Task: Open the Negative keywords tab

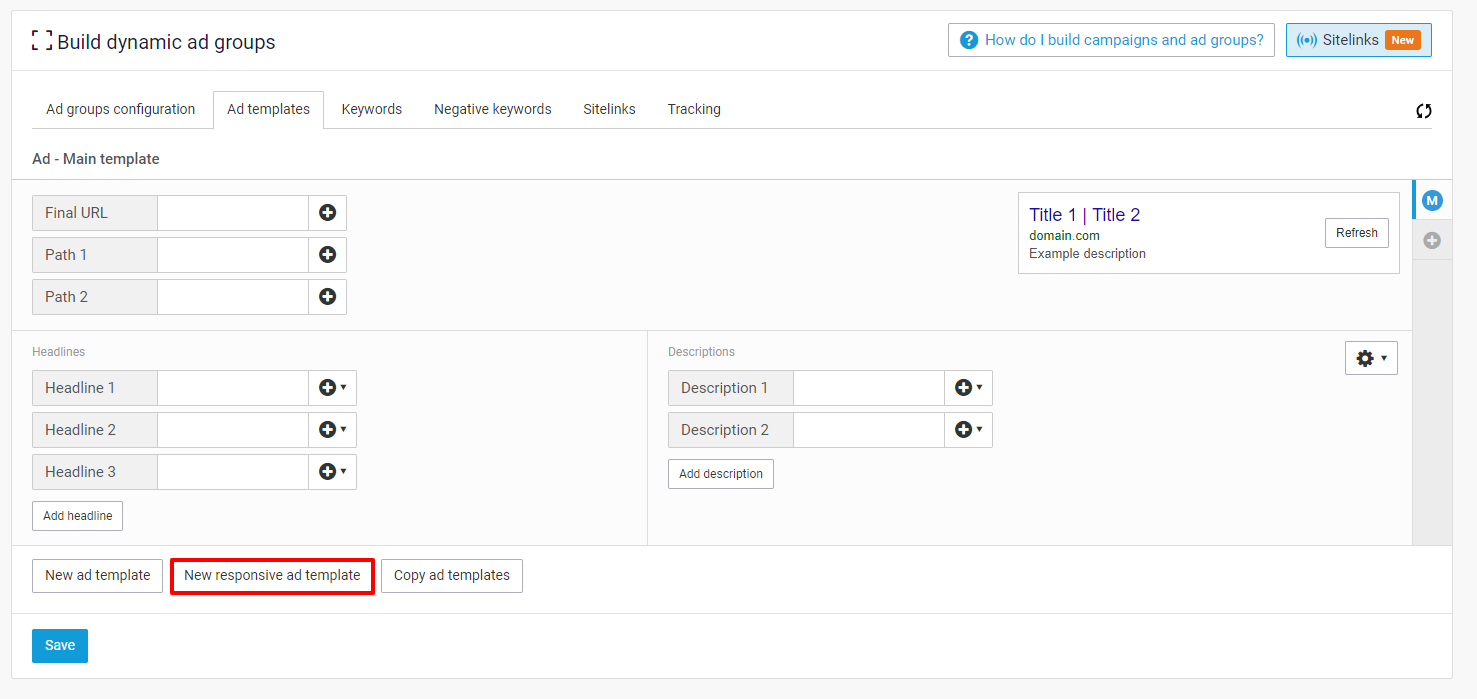Action: point(492,109)
